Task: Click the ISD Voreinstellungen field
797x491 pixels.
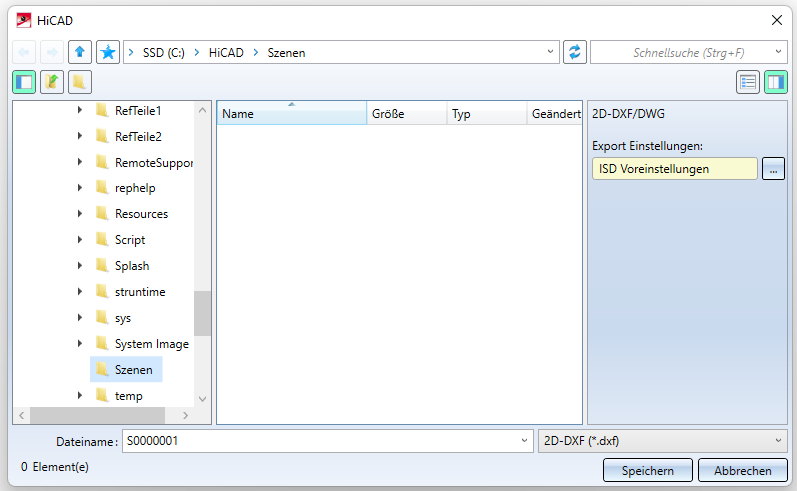Action: (675, 169)
